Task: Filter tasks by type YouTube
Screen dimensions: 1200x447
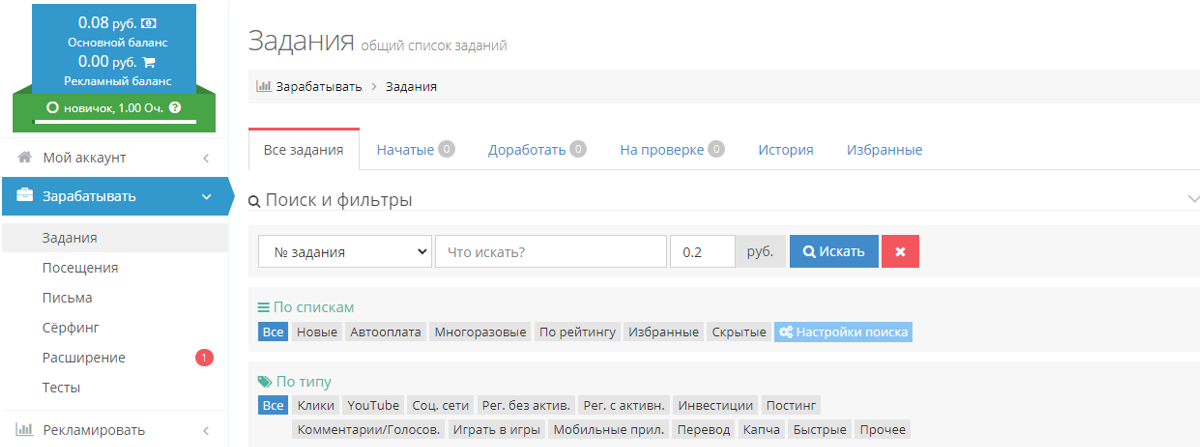Action: 373,405
